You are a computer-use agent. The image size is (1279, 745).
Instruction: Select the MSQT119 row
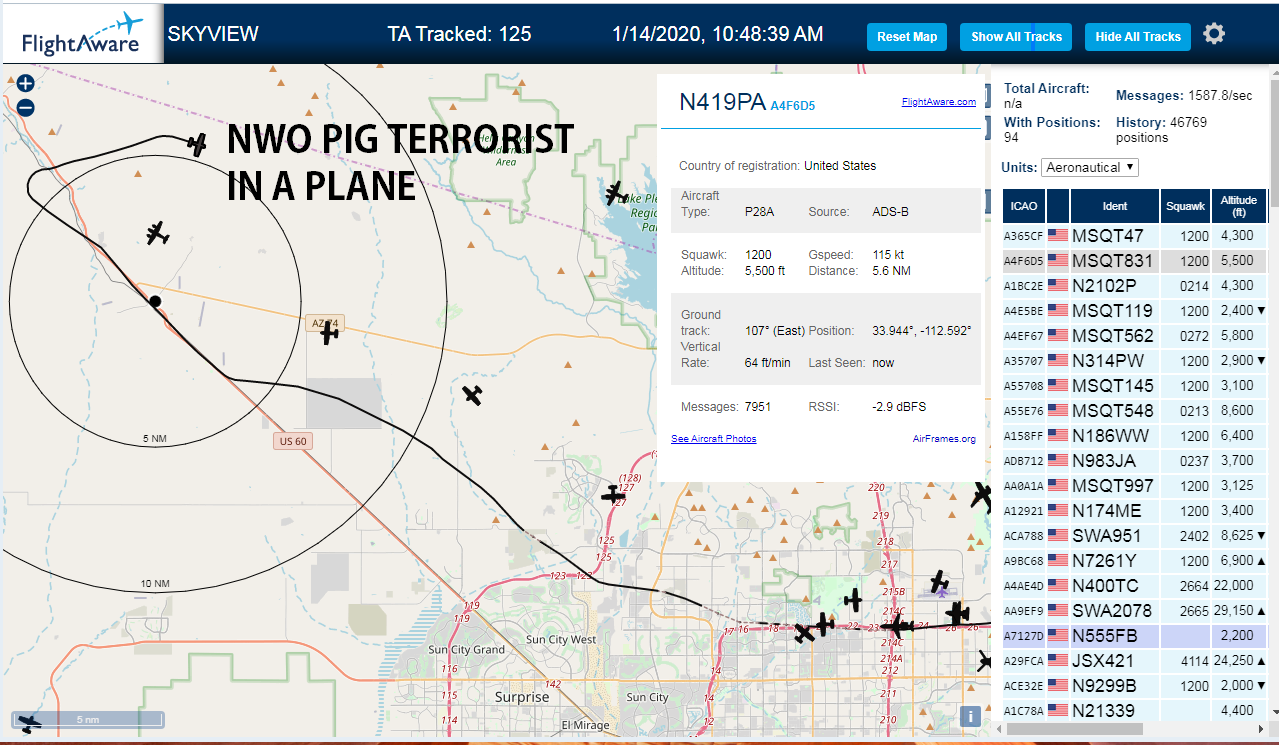tap(1136, 311)
